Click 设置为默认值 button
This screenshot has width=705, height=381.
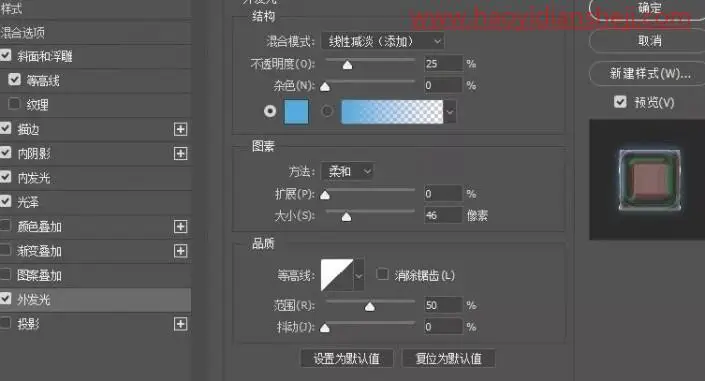click(x=347, y=359)
